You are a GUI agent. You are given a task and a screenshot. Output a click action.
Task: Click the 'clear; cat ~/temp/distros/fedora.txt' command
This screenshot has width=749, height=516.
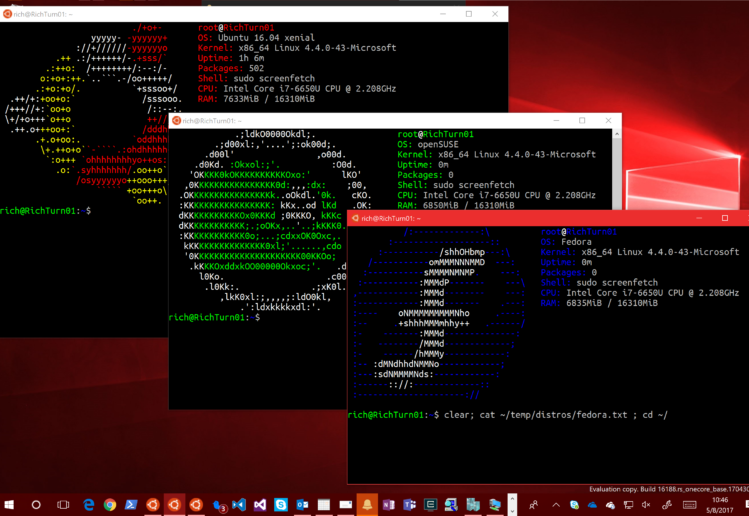click(535, 415)
